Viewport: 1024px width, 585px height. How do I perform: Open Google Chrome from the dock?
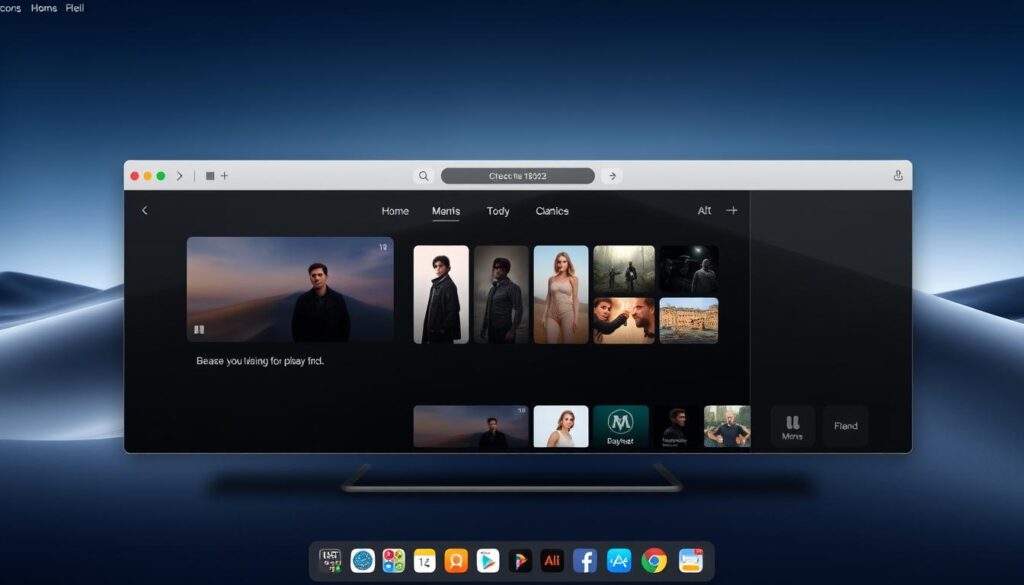coord(654,561)
